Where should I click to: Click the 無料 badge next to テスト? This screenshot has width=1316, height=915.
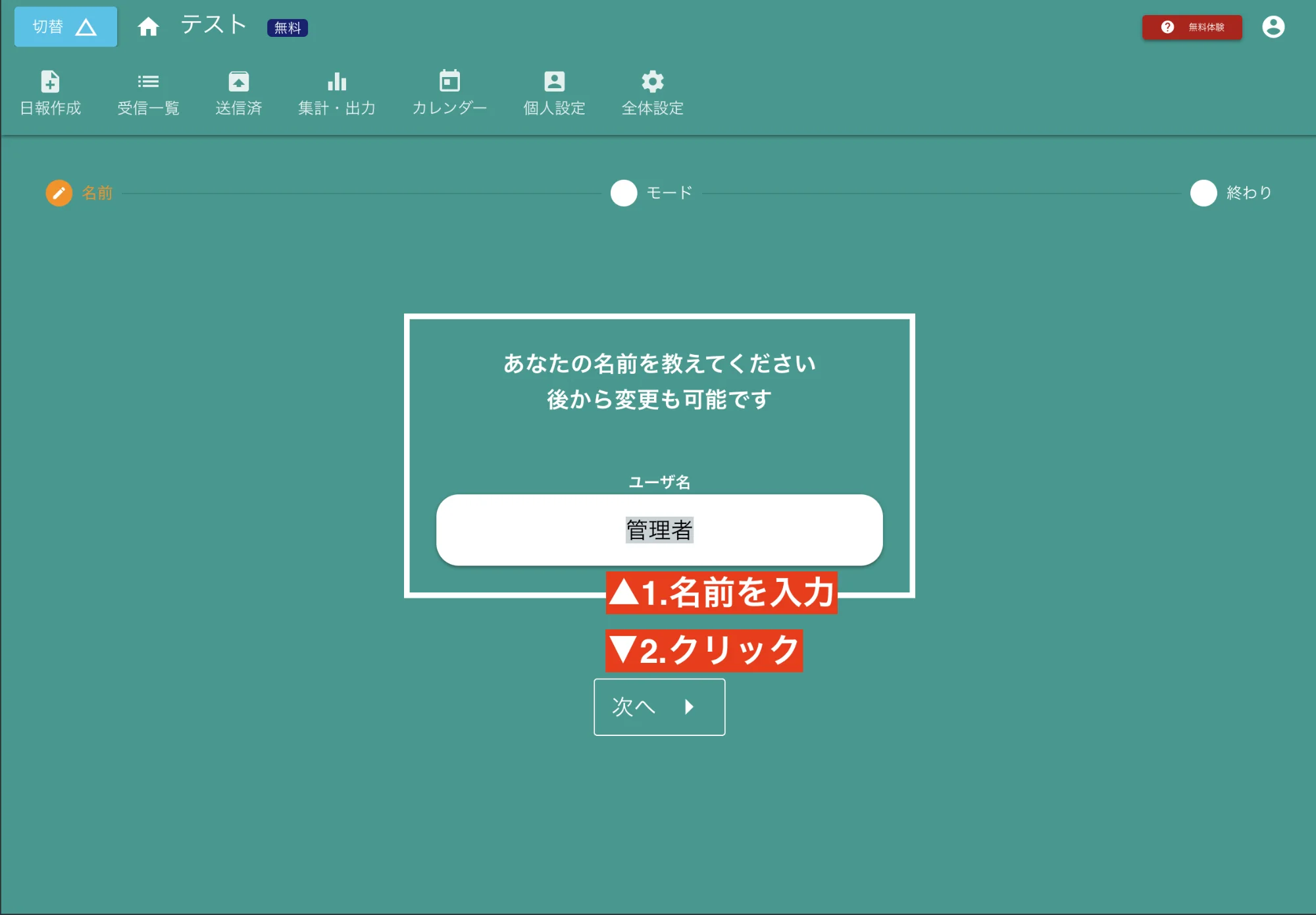[x=288, y=28]
